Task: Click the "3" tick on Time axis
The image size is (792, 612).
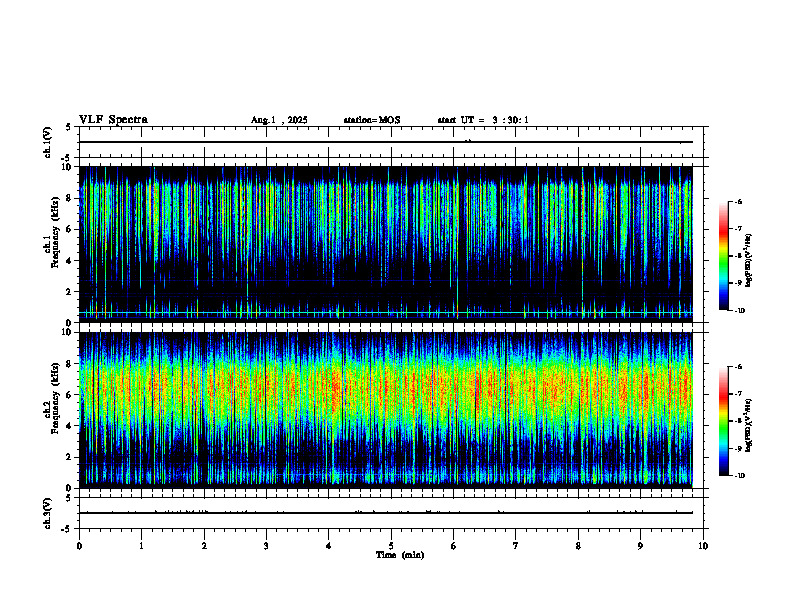Action: coord(266,546)
